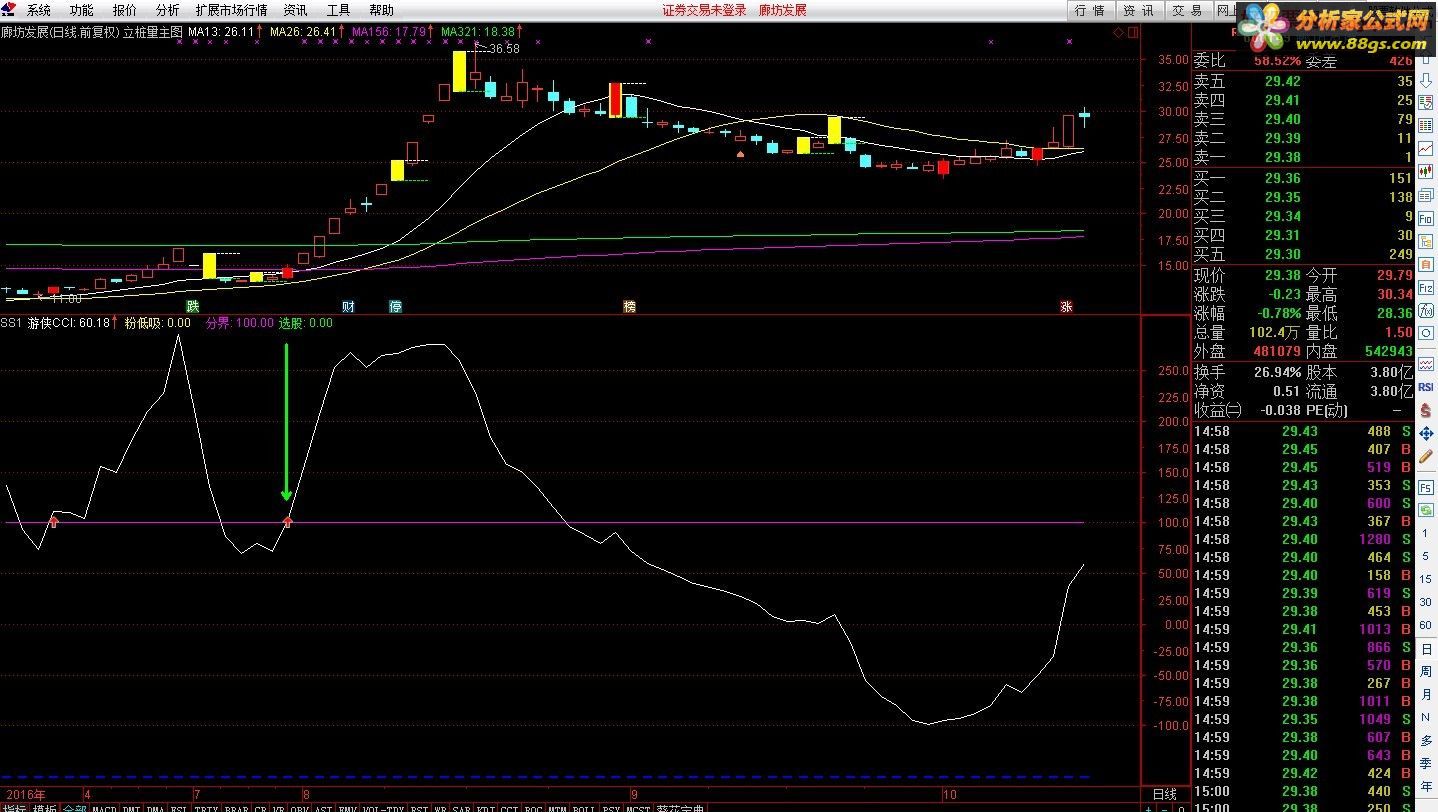Screen dimensions: 1438x812
Task: Open the f(x) formula manager icon
Action: pyautogui.click(x=1427, y=310)
